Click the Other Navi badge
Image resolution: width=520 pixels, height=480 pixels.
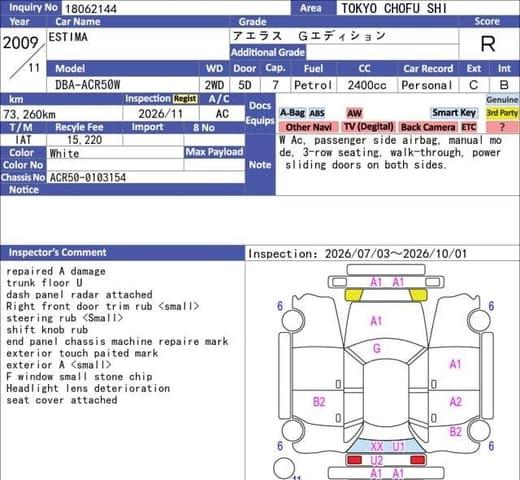point(308,127)
